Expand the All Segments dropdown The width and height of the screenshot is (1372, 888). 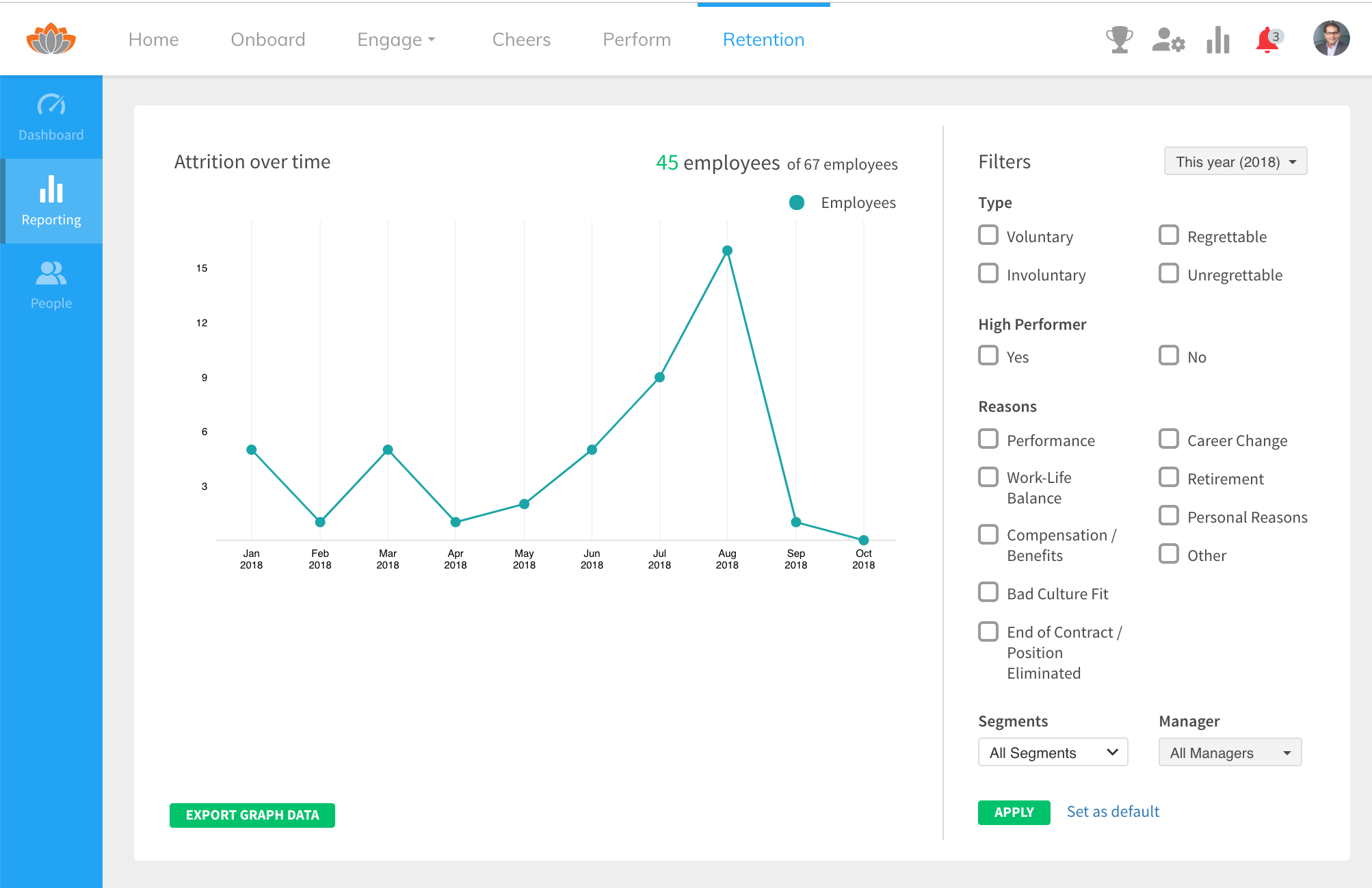[1053, 753]
